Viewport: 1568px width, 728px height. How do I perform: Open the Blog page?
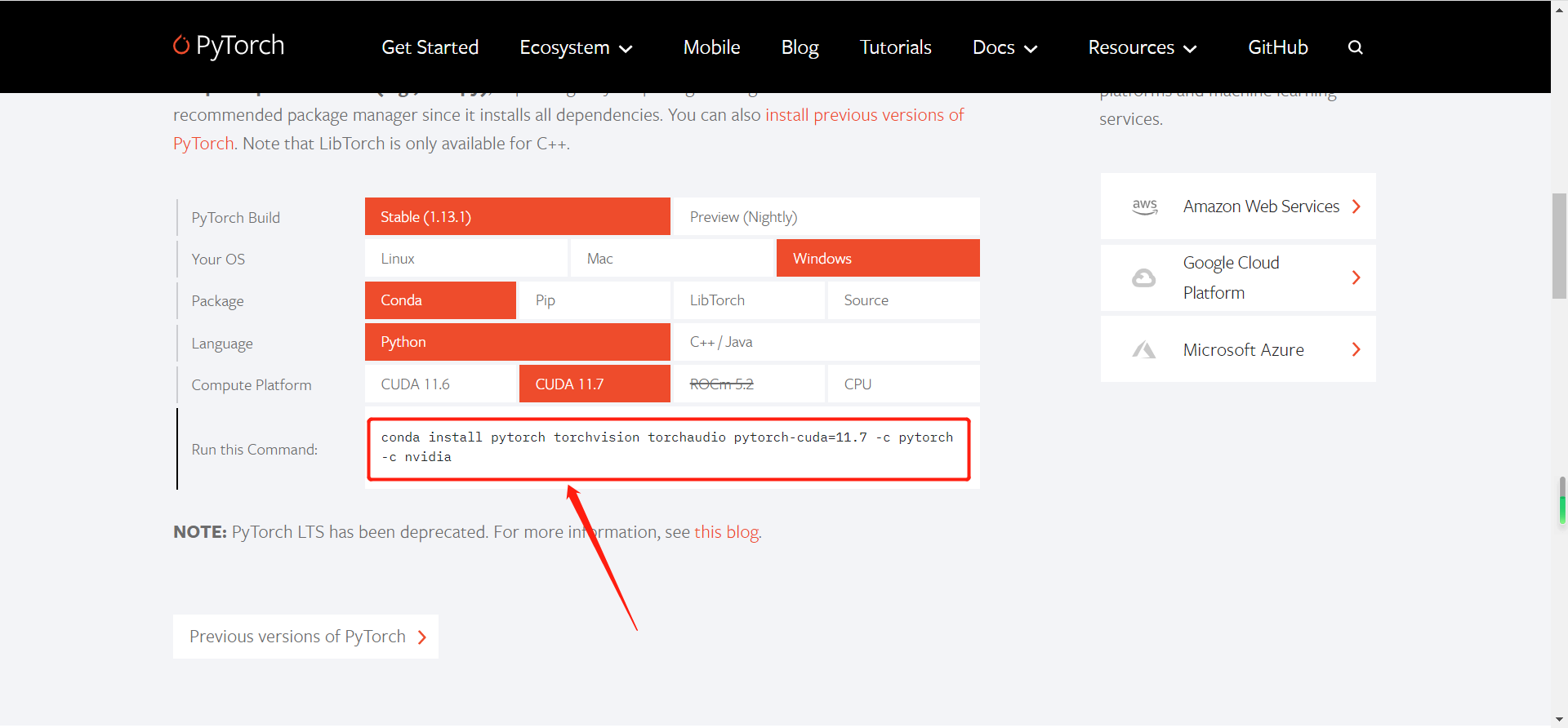(x=800, y=47)
